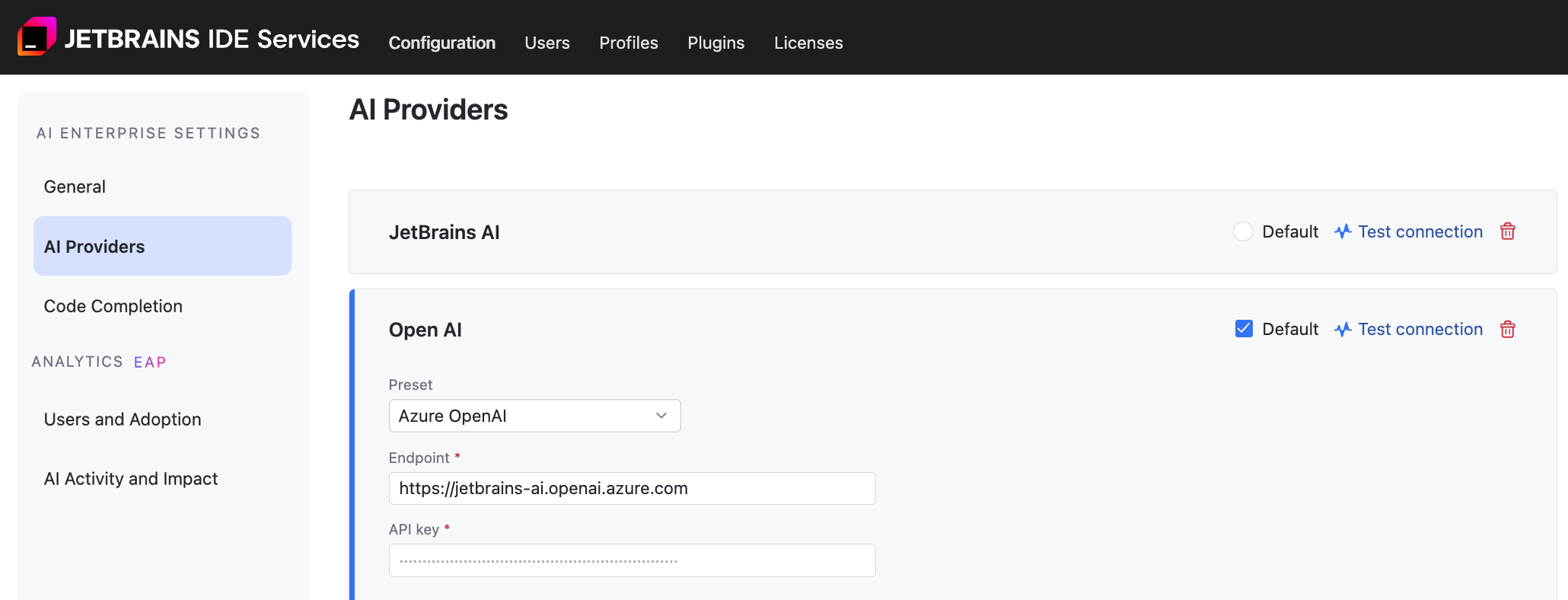Navigate to Plugins in top bar
Viewport: 1568px width, 600px height.
[715, 43]
